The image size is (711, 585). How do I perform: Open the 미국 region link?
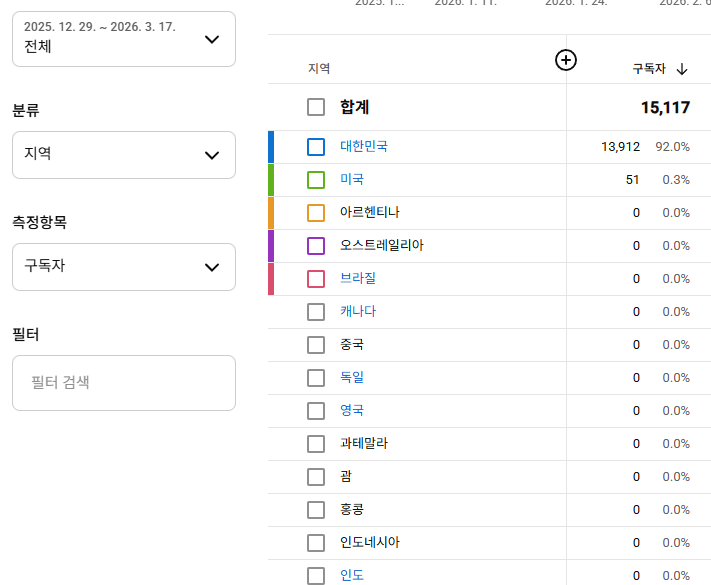352,179
